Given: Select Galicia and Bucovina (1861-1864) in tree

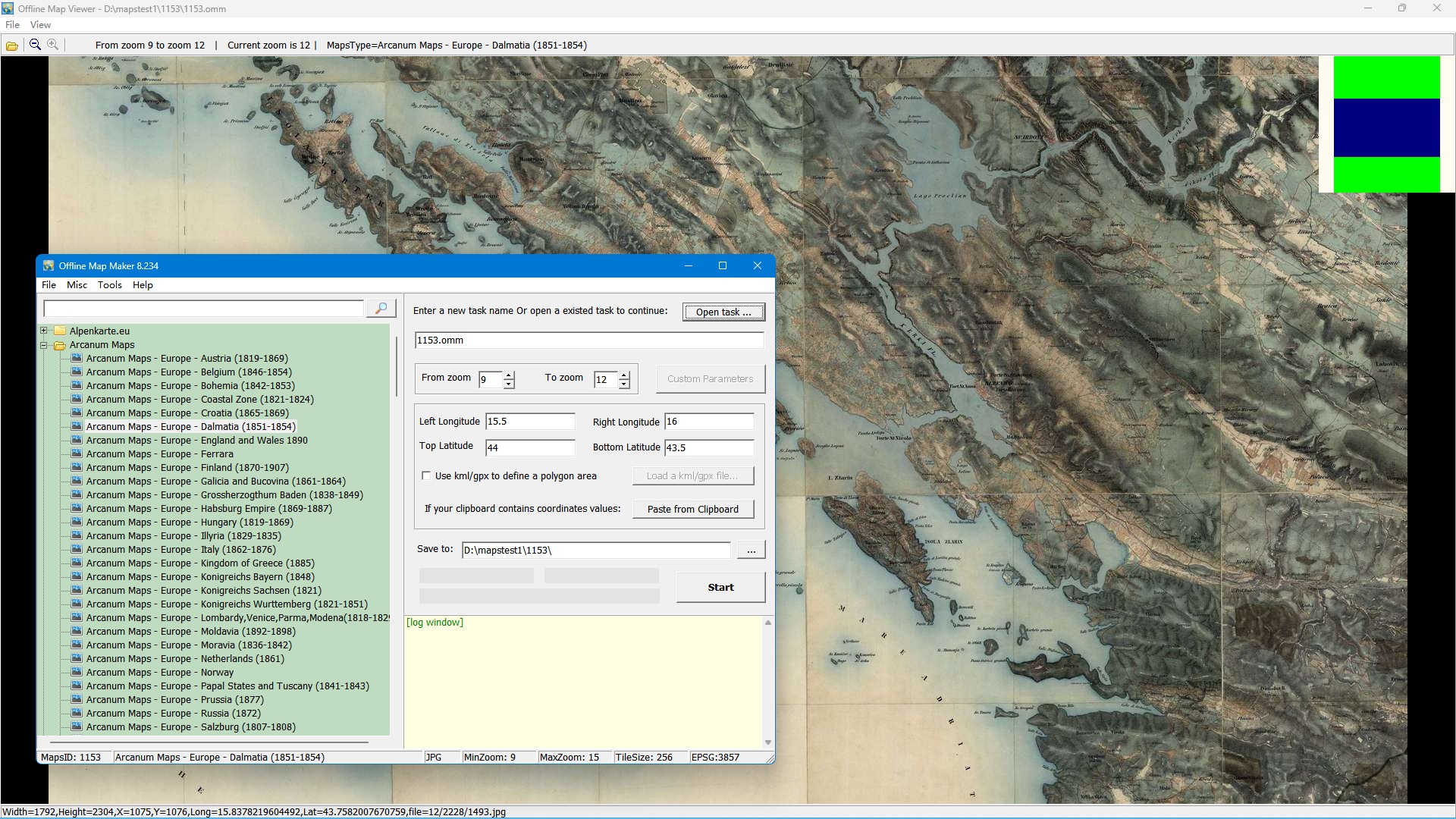Looking at the screenshot, I should [x=215, y=481].
